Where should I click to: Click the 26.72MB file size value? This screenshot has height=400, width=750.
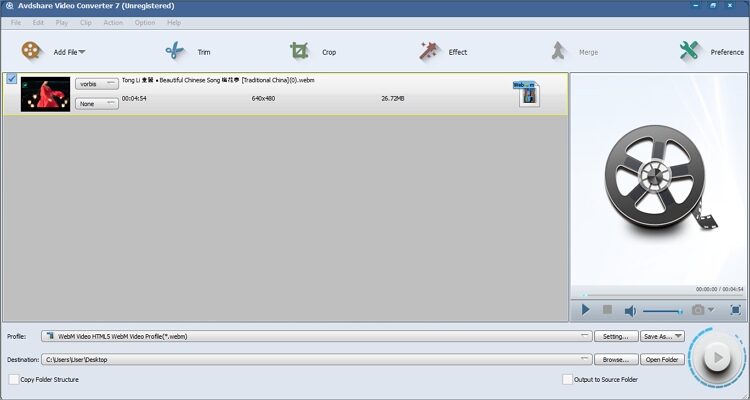click(393, 99)
